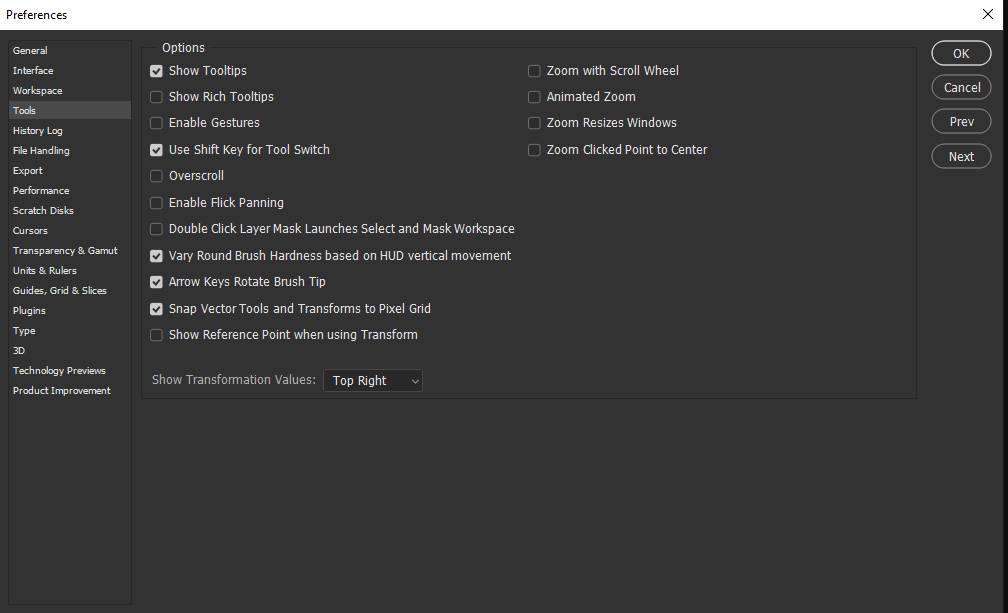Disable Show Tooltips
Viewport: 1008px width, 613px height.
click(x=156, y=70)
